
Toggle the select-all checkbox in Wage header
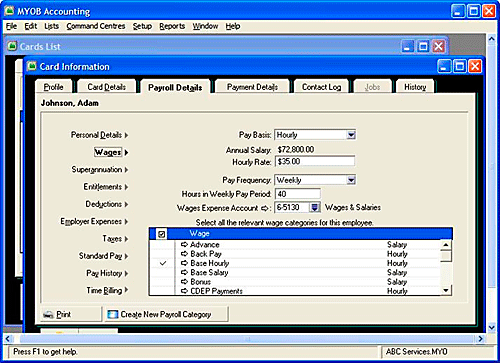tap(162, 234)
